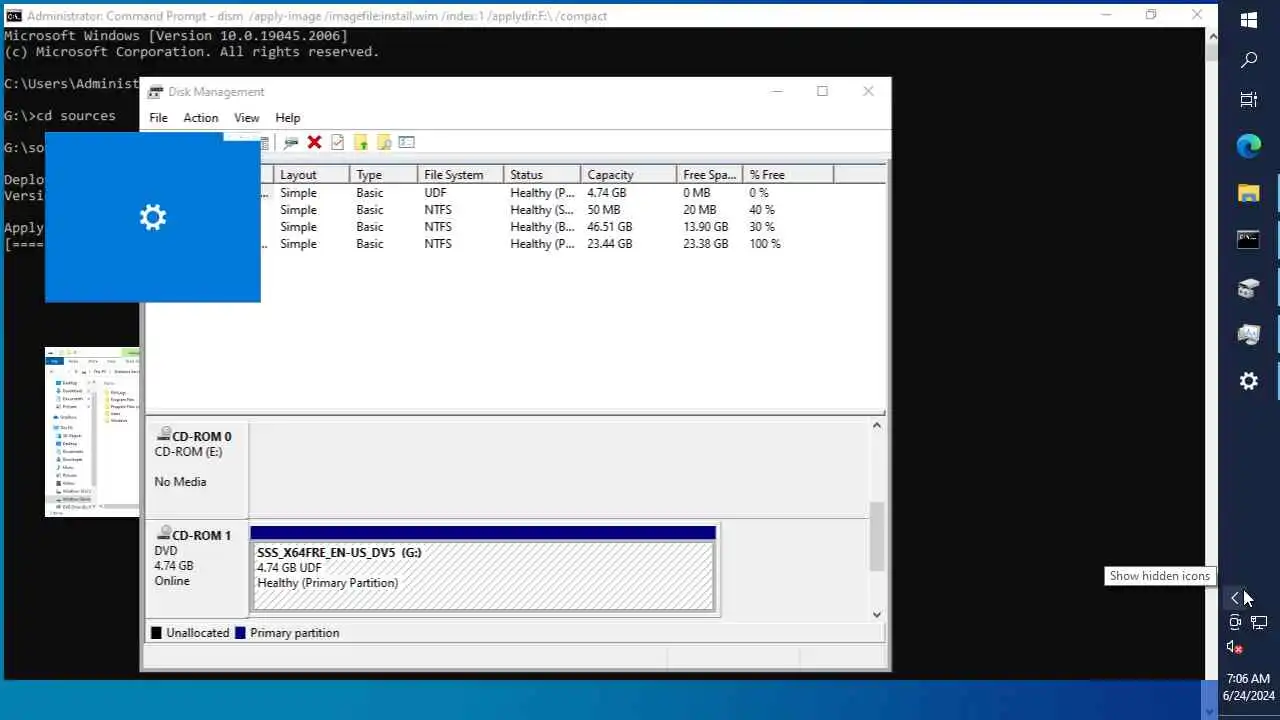Open the File menu in Disk Management
The image size is (1280, 720).
[x=159, y=118]
